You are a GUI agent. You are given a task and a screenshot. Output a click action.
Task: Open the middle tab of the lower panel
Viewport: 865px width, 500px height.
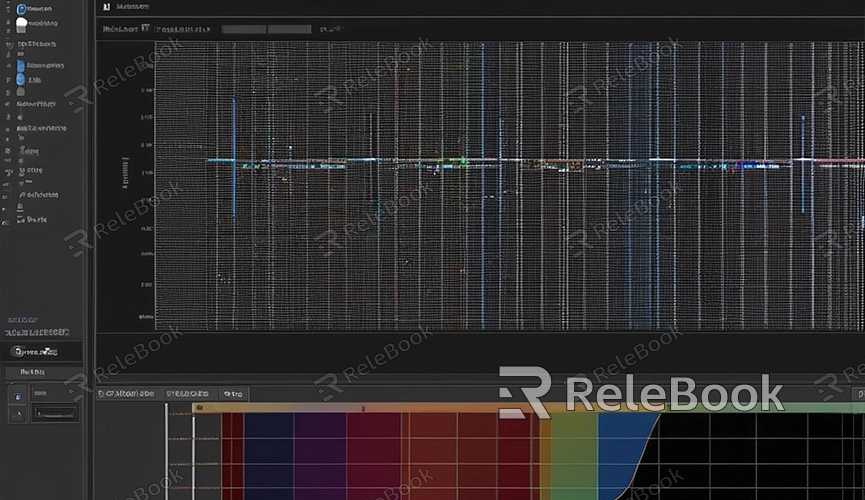pyautogui.click(x=190, y=393)
